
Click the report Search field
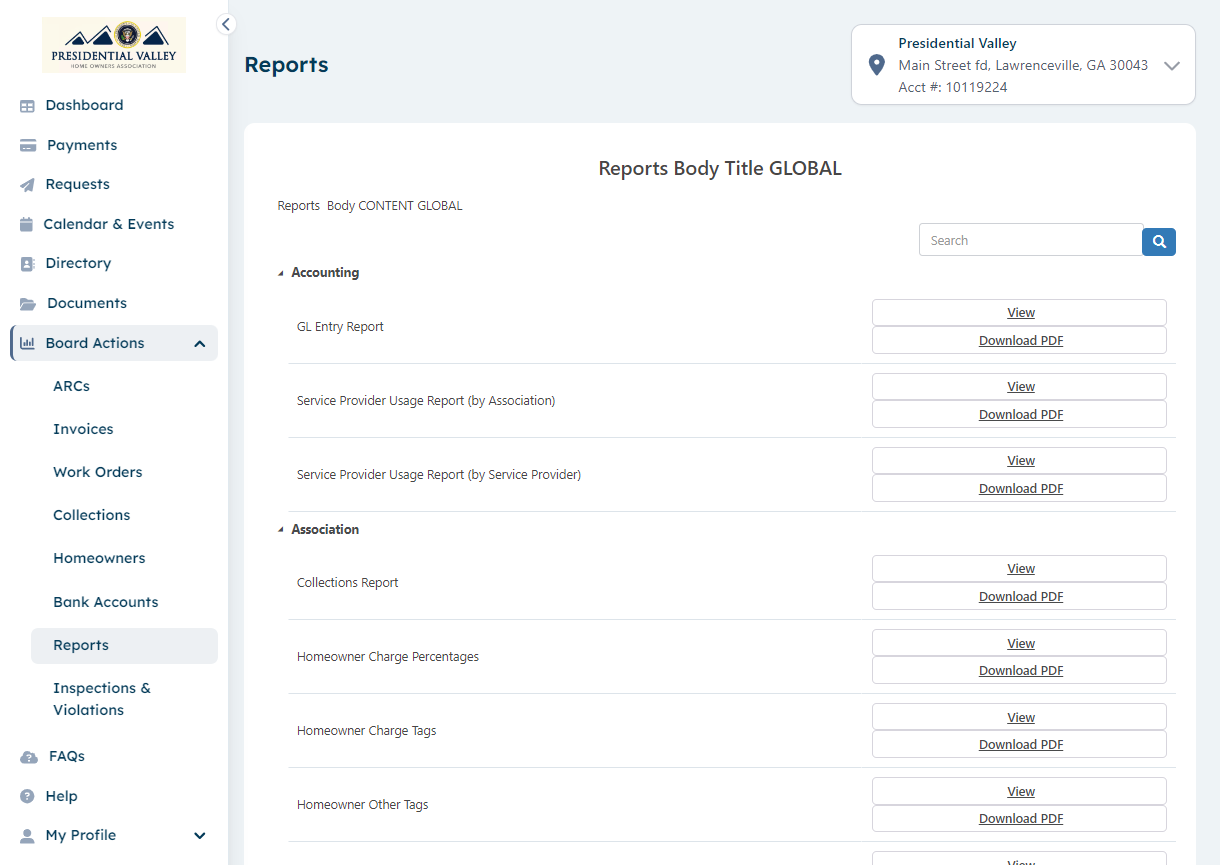pos(1031,240)
